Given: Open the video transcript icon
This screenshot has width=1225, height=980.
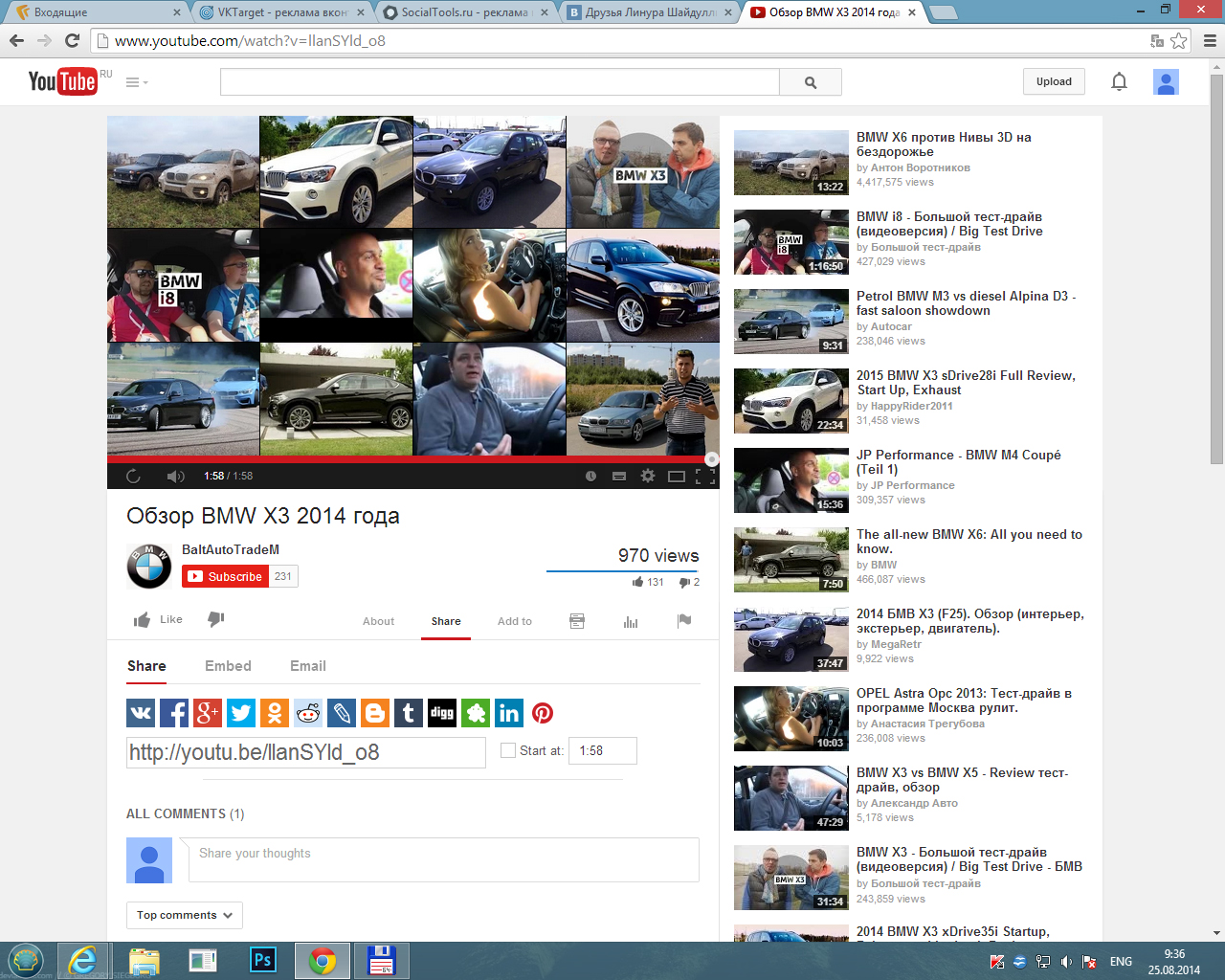Looking at the screenshot, I should [577, 621].
